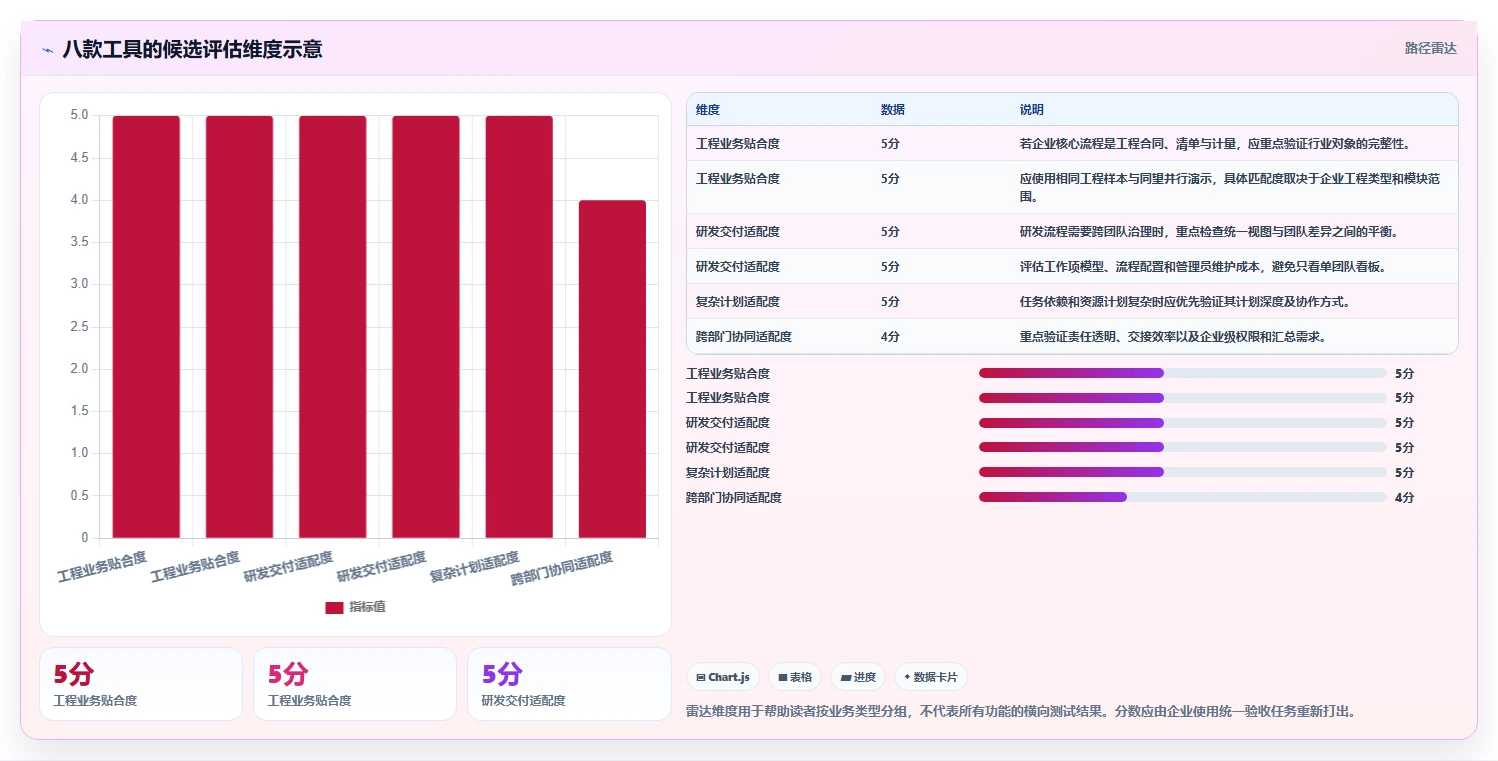The height and width of the screenshot is (761, 1498).
Task: Click the 研发交付适配度 card with the purple 5分
Action: point(569,684)
